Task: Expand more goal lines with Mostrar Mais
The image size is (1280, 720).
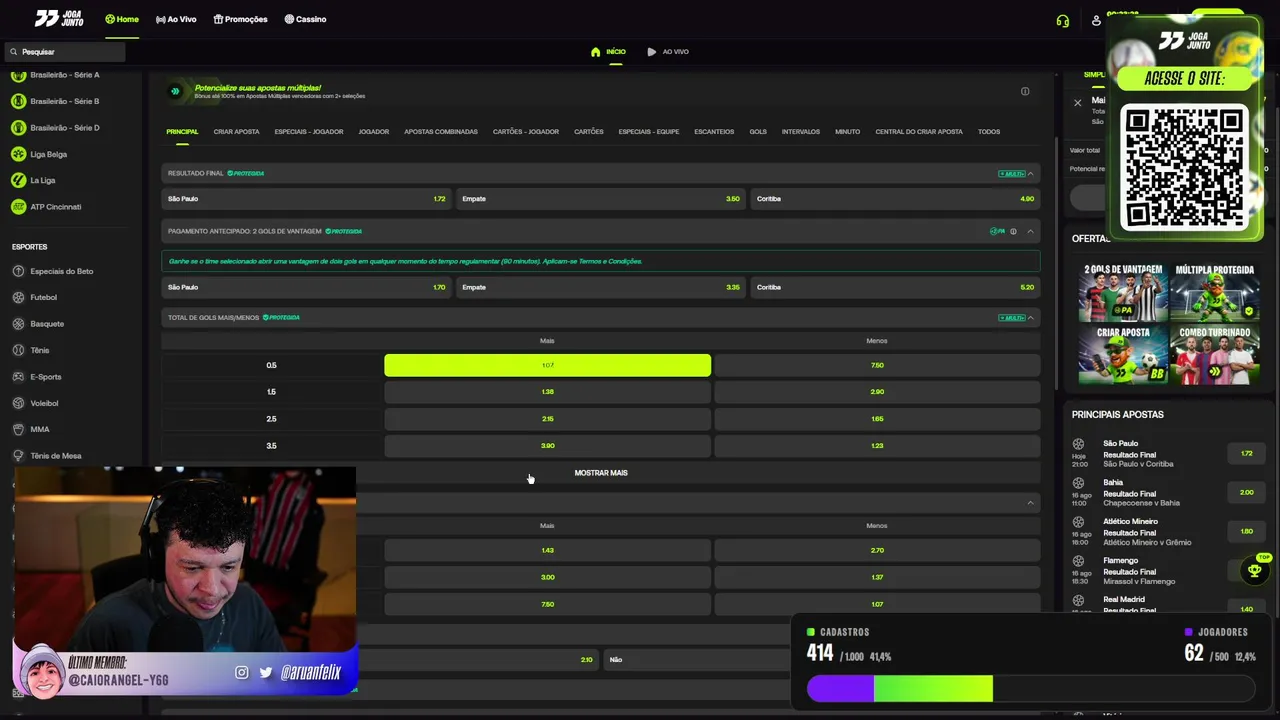Action: 601,473
